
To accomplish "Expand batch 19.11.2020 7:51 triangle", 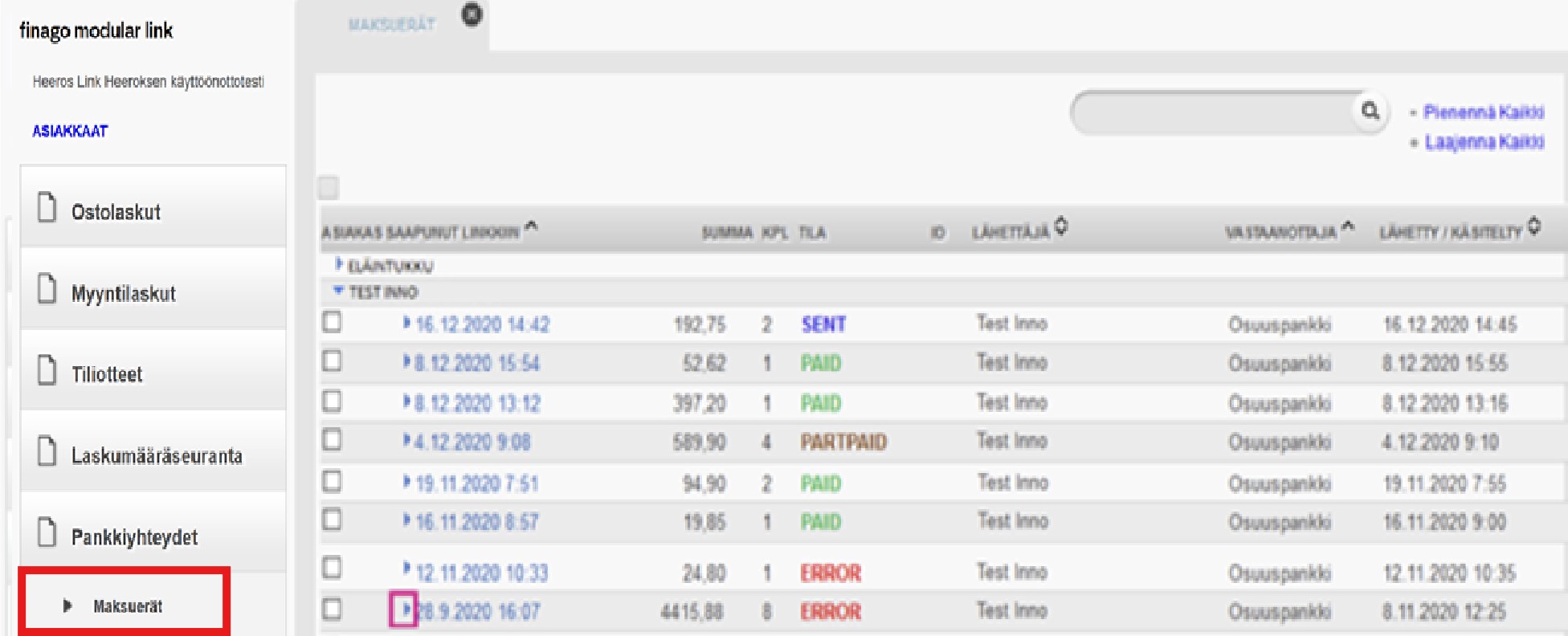I will pos(407,482).
